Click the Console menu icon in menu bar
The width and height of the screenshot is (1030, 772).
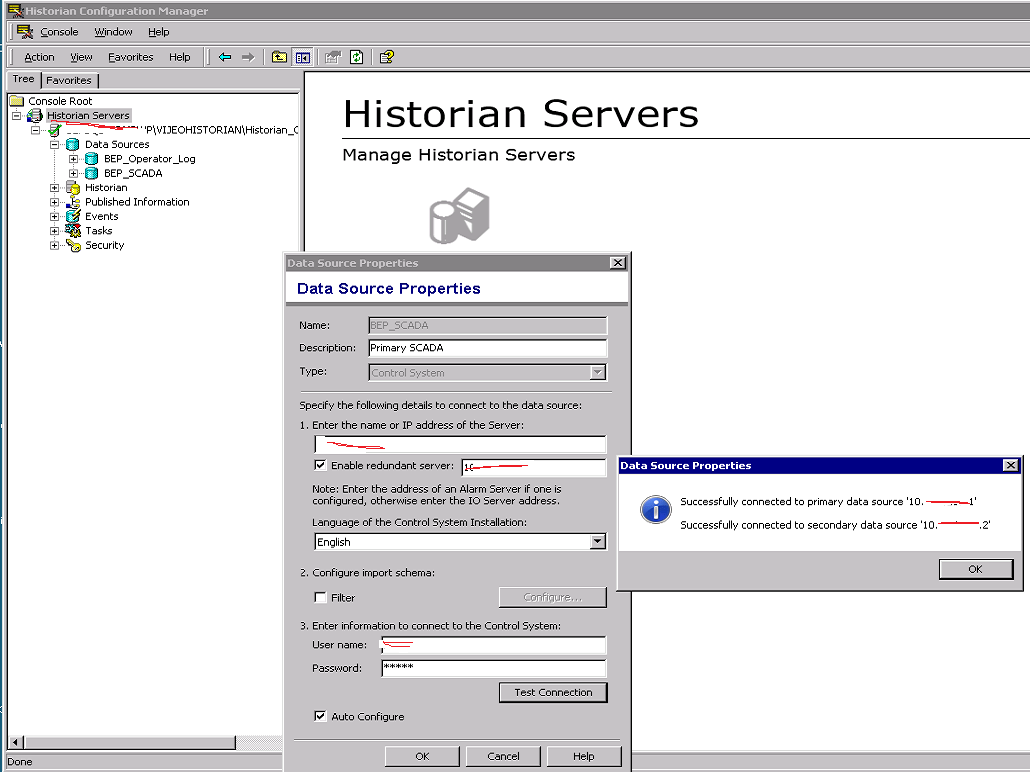click(25, 32)
